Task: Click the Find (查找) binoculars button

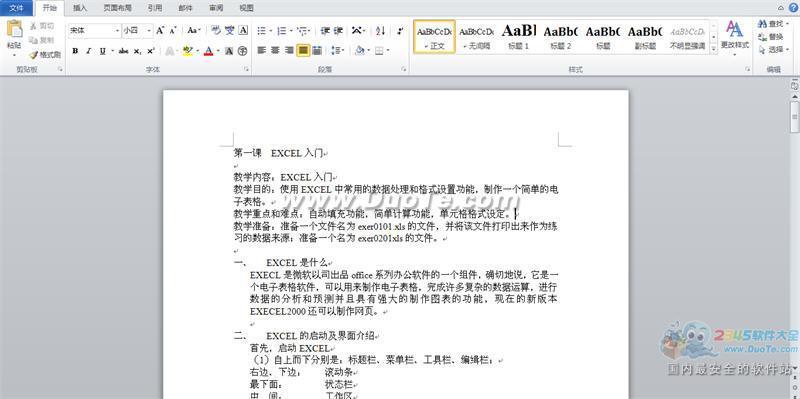Action: pyautogui.click(x=773, y=24)
